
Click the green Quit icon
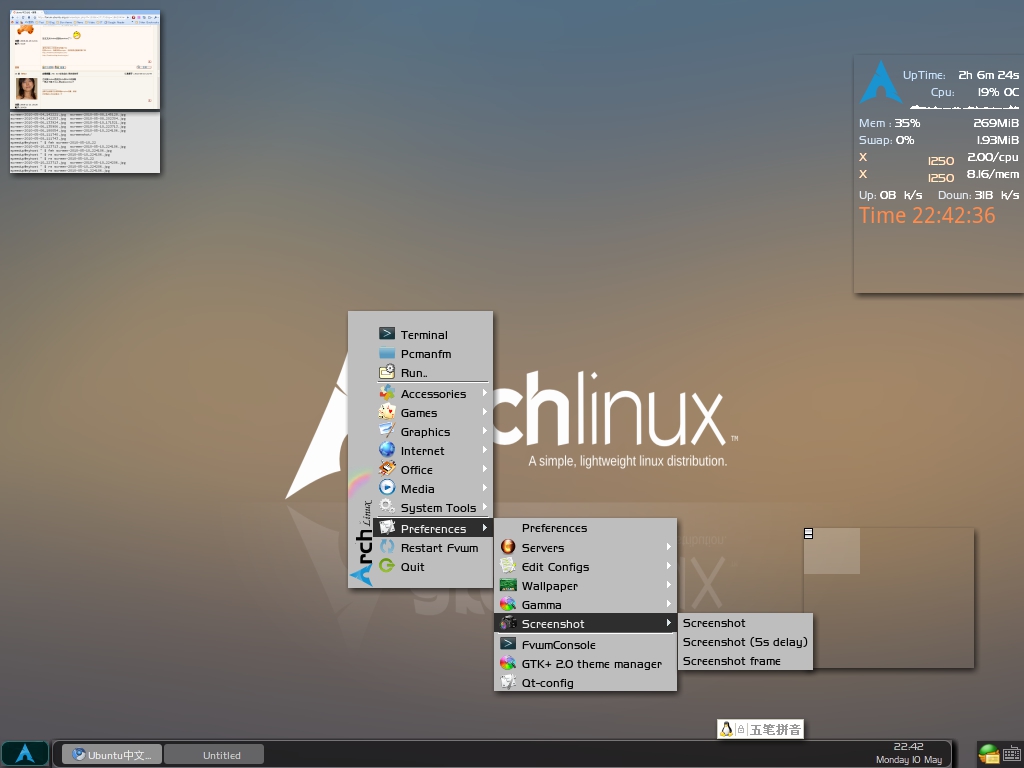click(x=387, y=566)
